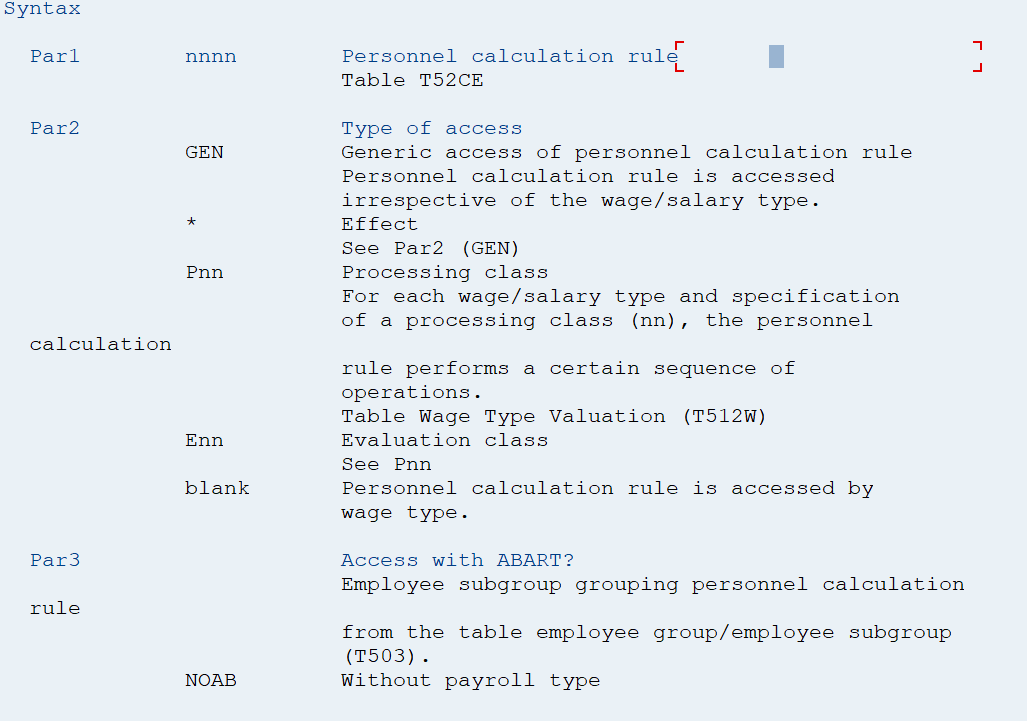Select the "Par1" parameter label

pyautogui.click(x=55, y=56)
